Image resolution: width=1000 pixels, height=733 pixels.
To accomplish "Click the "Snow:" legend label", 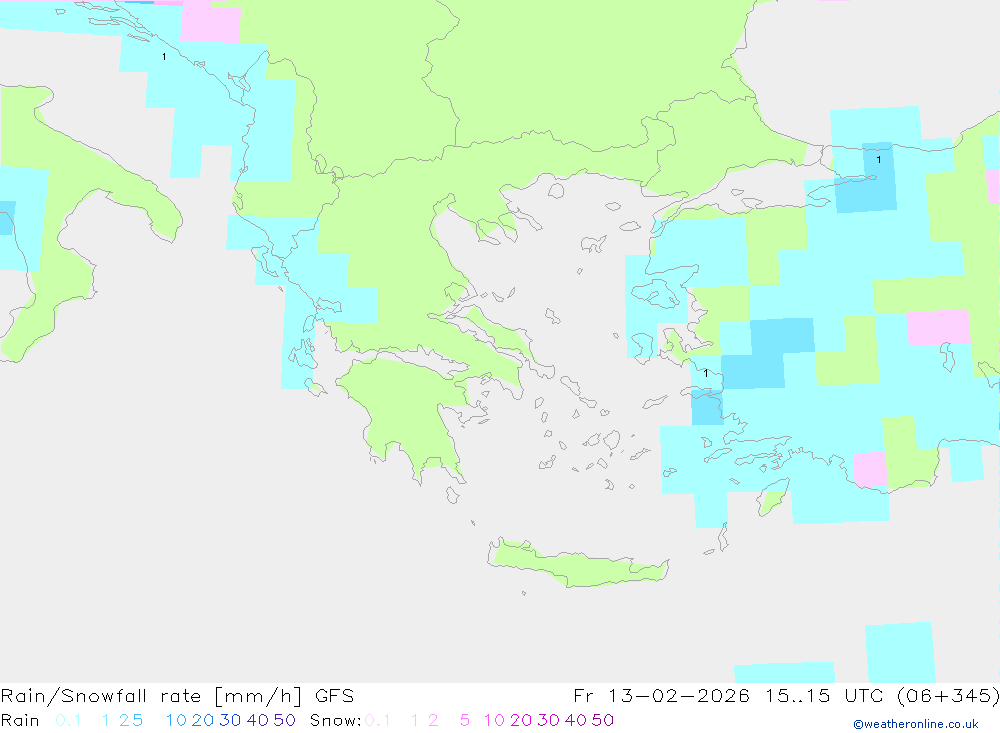I will (335, 720).
